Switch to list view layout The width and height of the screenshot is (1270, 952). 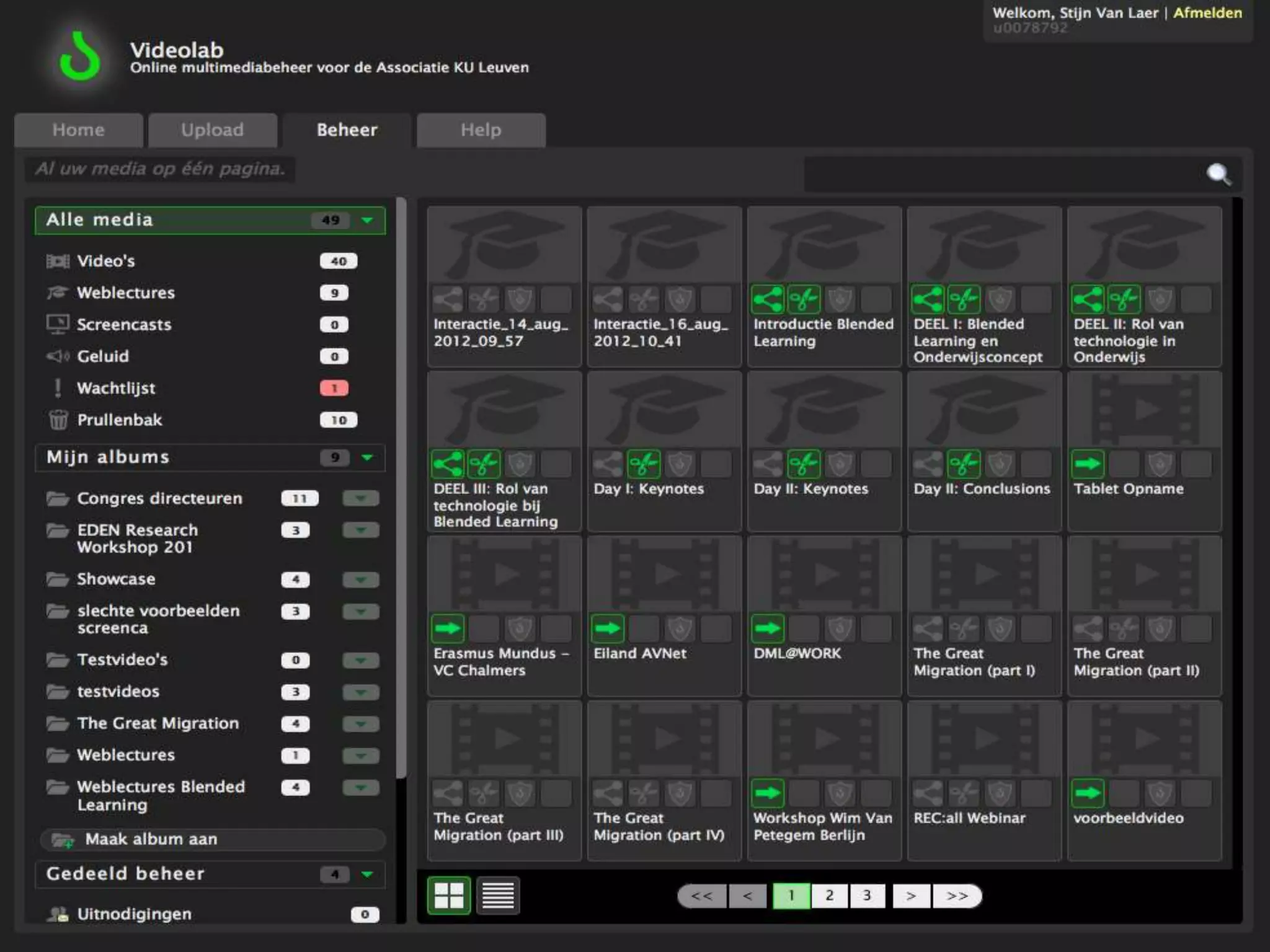click(x=497, y=896)
